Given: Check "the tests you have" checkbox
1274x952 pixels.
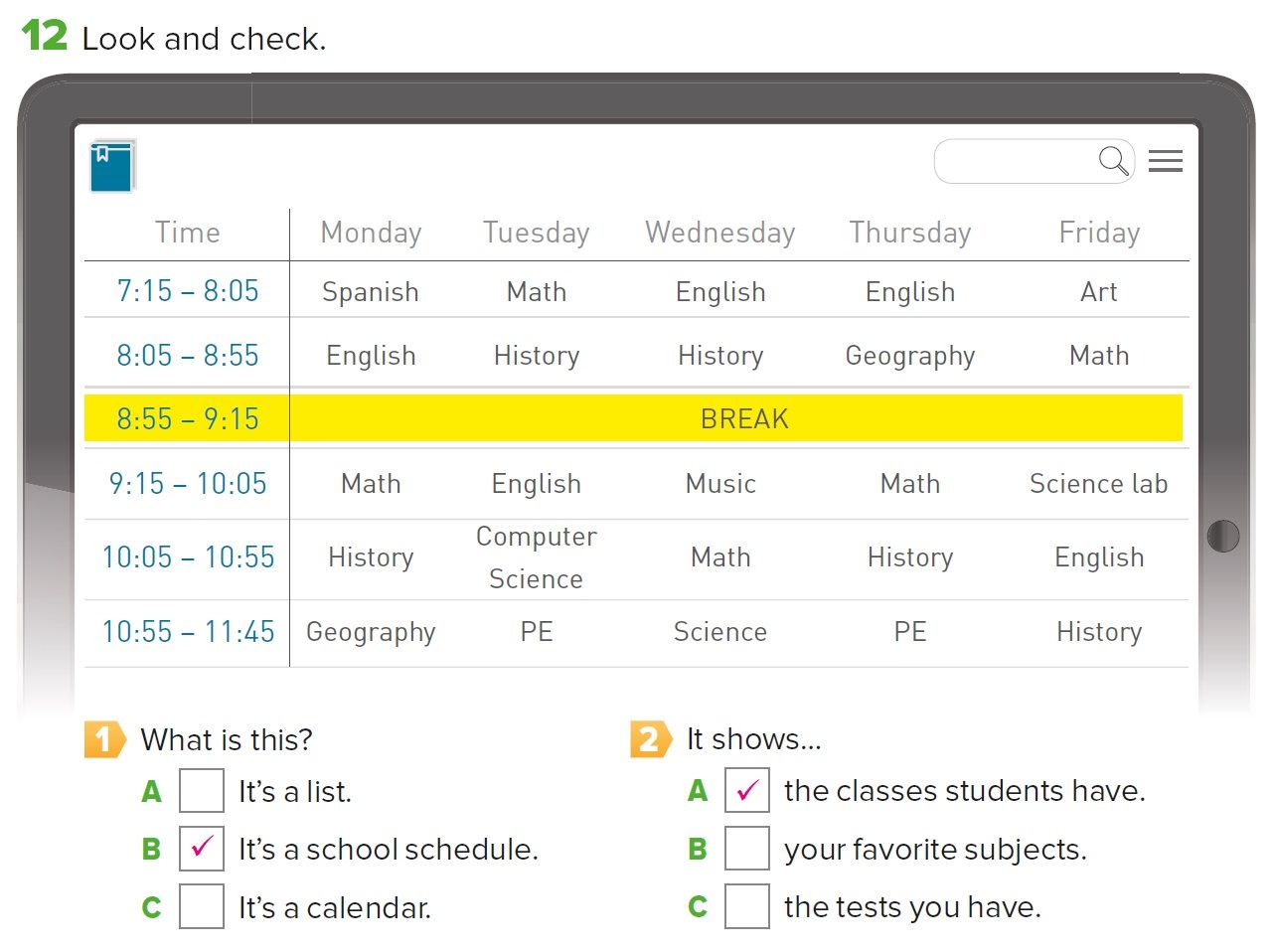Looking at the screenshot, I should coord(746,906).
